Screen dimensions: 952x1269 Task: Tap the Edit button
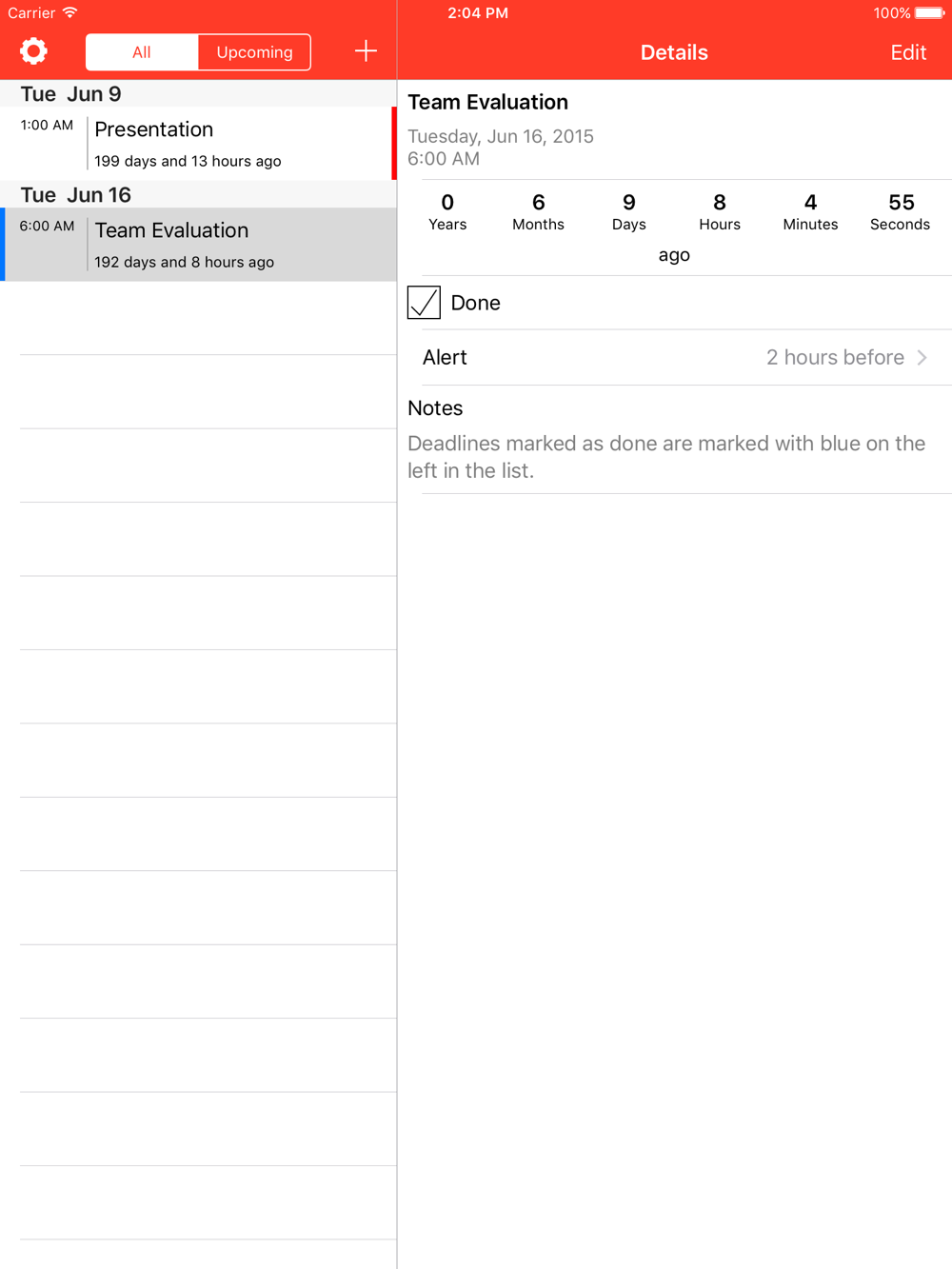point(908,52)
